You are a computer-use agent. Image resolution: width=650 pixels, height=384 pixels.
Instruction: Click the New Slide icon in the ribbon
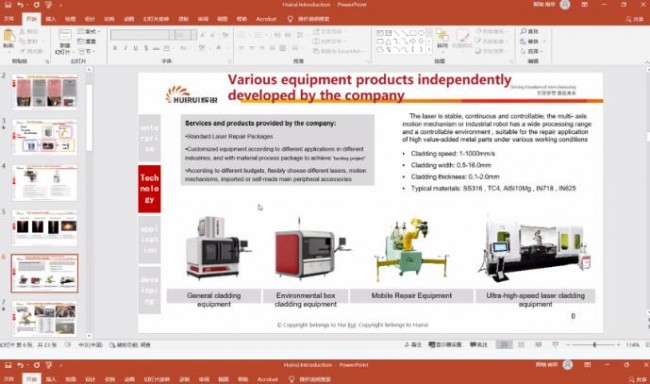[x=64, y=41]
